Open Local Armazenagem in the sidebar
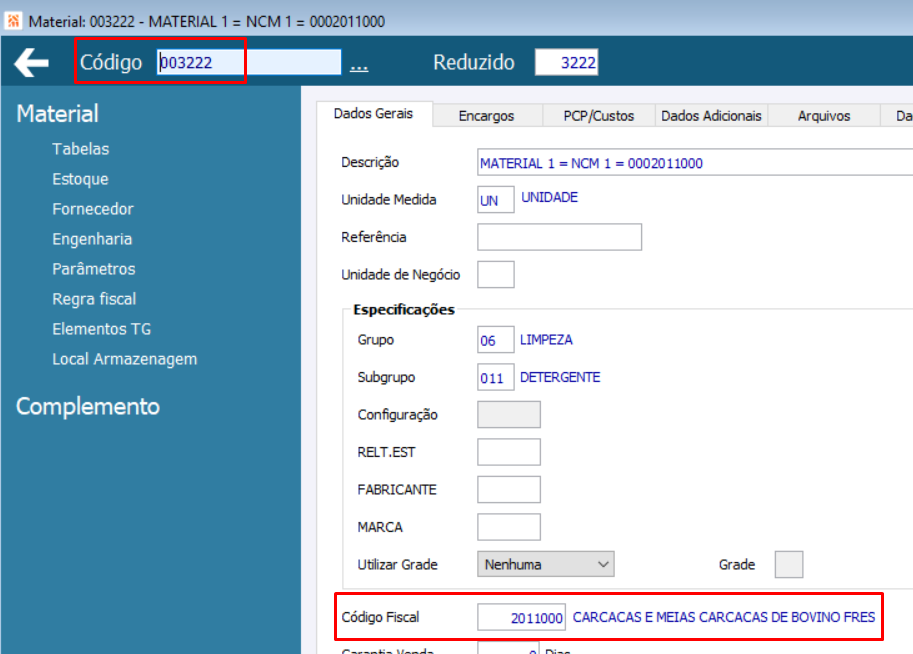 pos(125,359)
